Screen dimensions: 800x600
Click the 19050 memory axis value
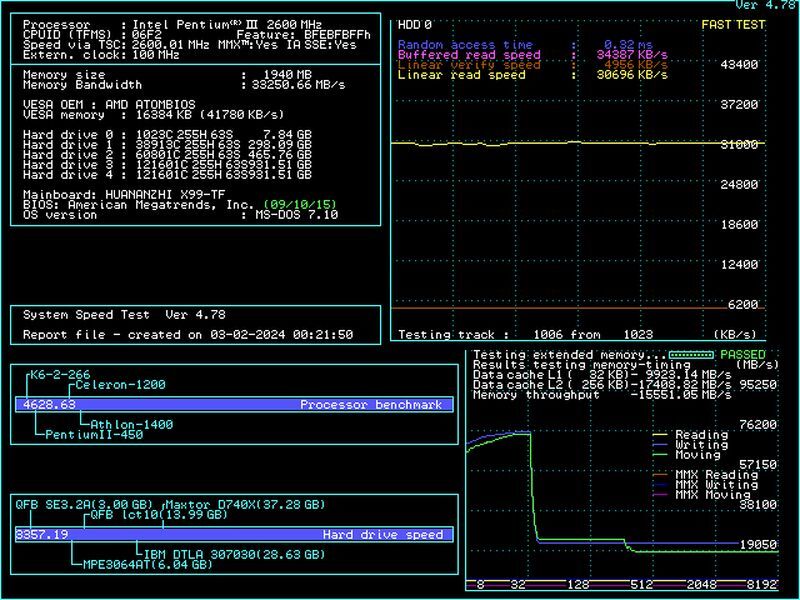758,545
